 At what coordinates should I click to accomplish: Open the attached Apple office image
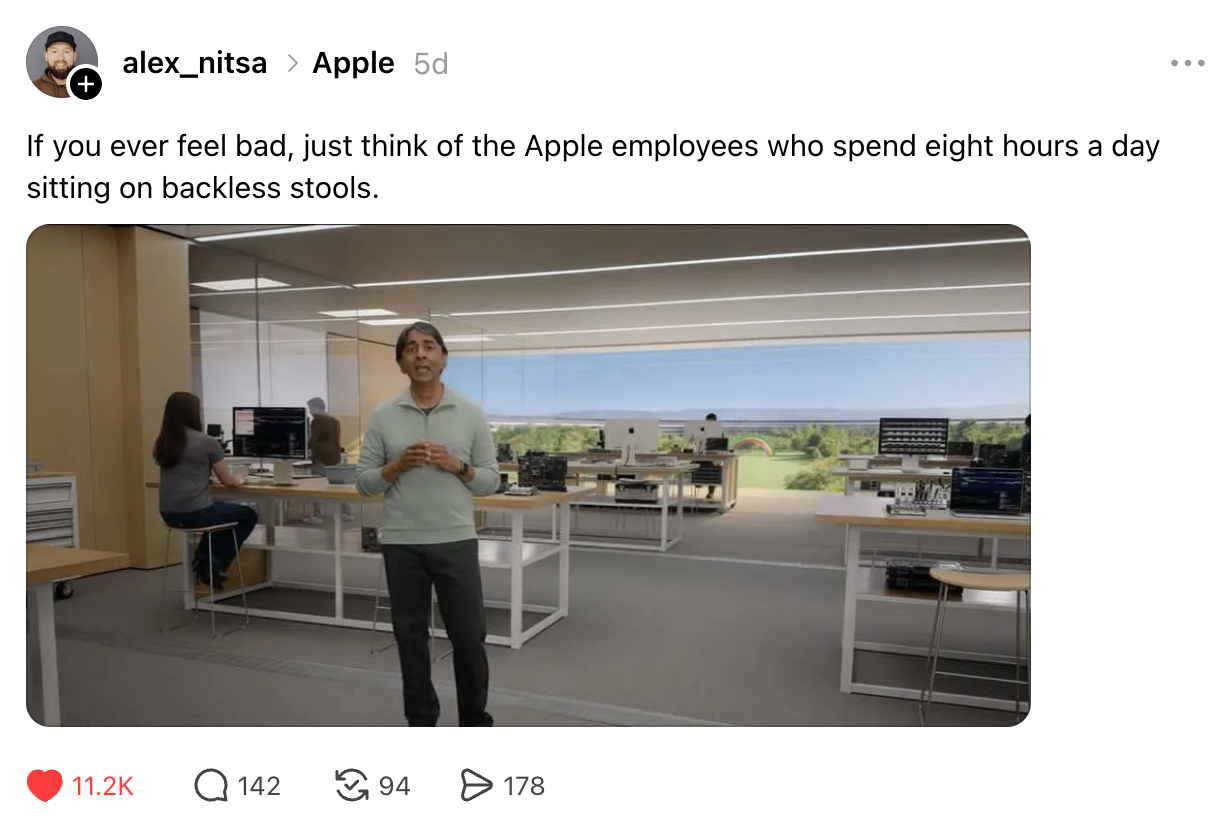(x=528, y=475)
